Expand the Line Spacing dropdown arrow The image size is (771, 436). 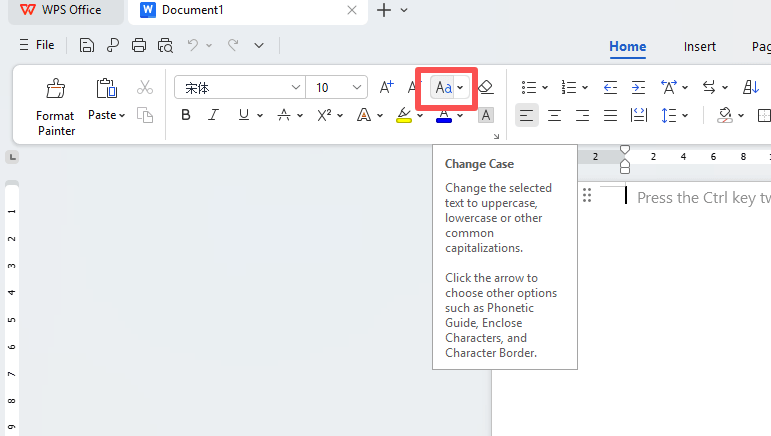click(x=685, y=116)
